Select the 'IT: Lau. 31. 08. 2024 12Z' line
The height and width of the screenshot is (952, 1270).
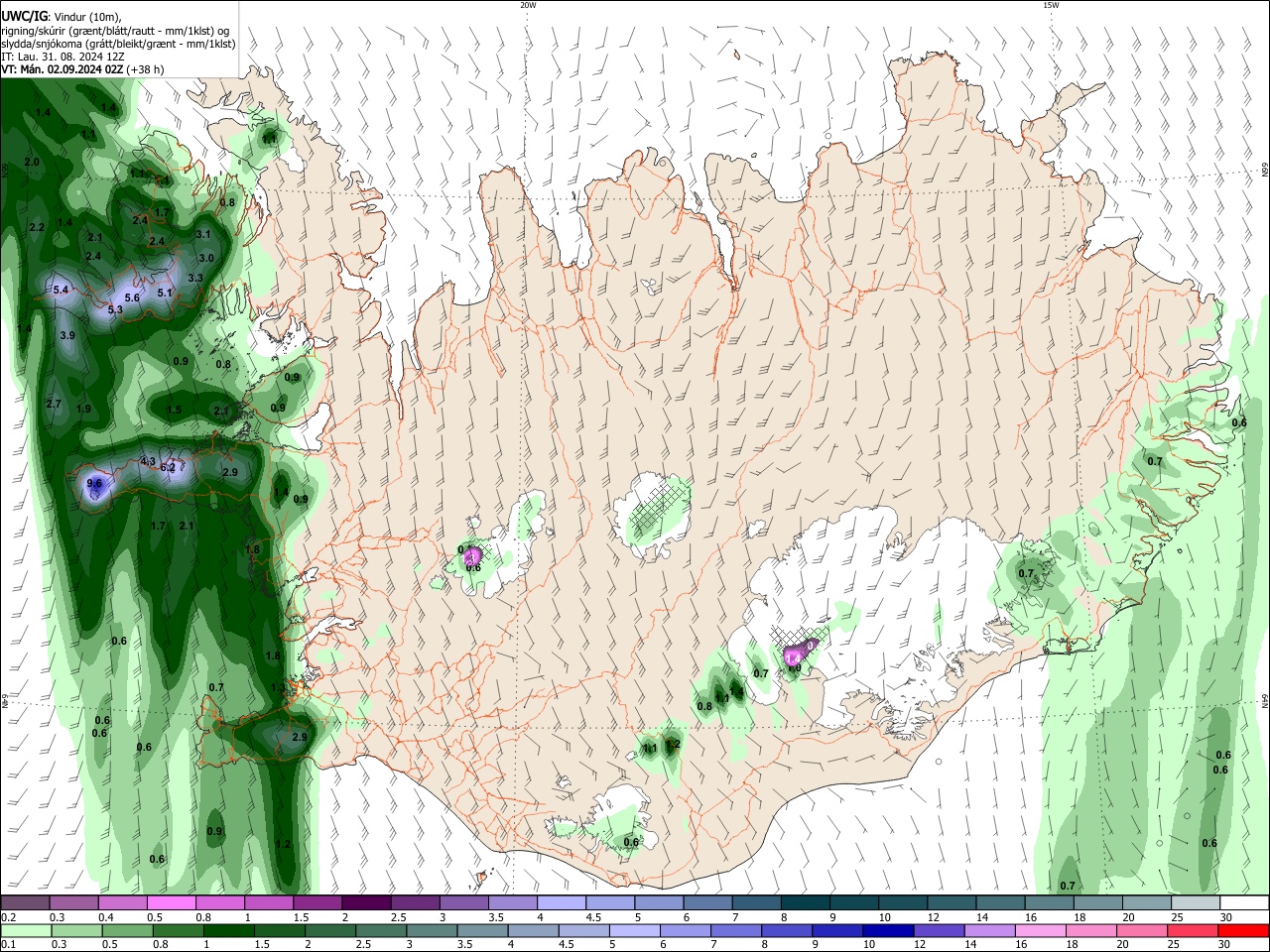(x=63, y=57)
